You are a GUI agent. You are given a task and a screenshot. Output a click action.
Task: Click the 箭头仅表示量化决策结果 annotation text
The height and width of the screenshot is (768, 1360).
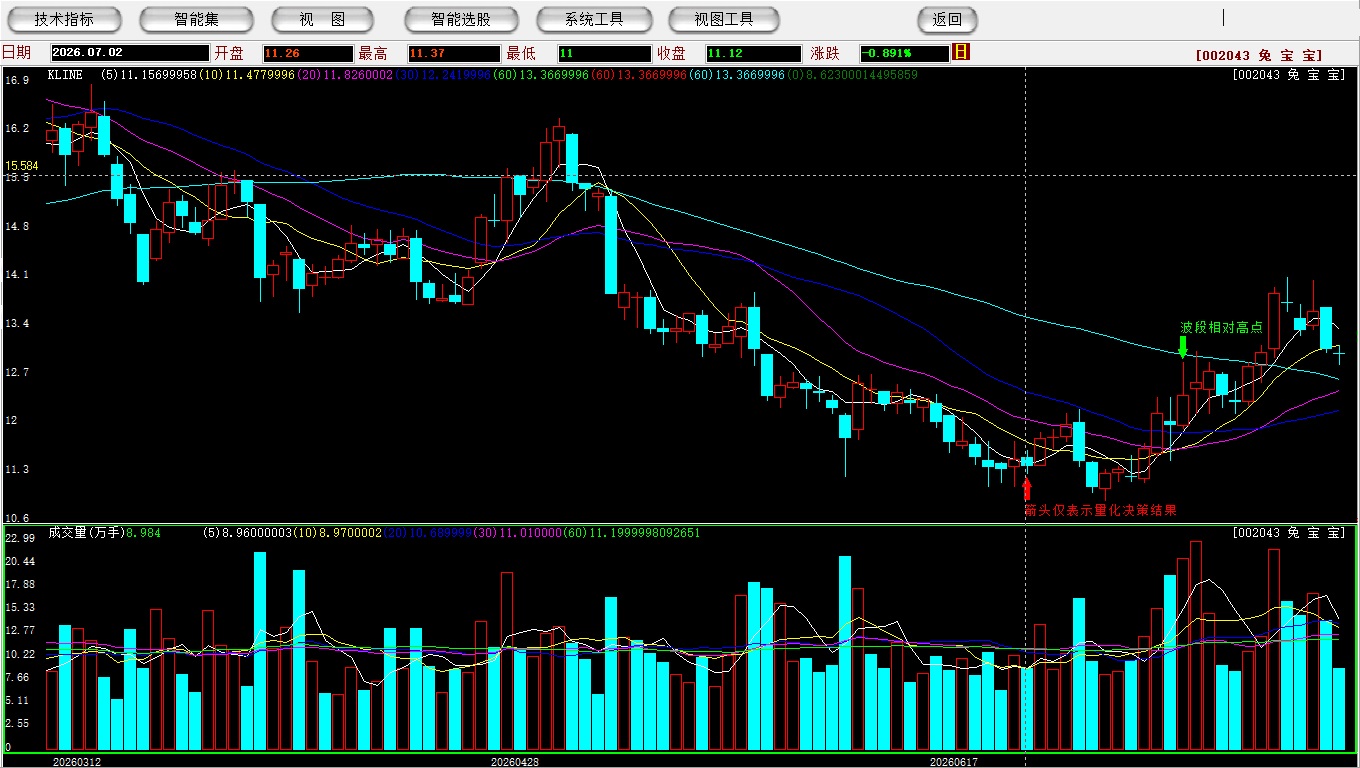(x=1100, y=510)
